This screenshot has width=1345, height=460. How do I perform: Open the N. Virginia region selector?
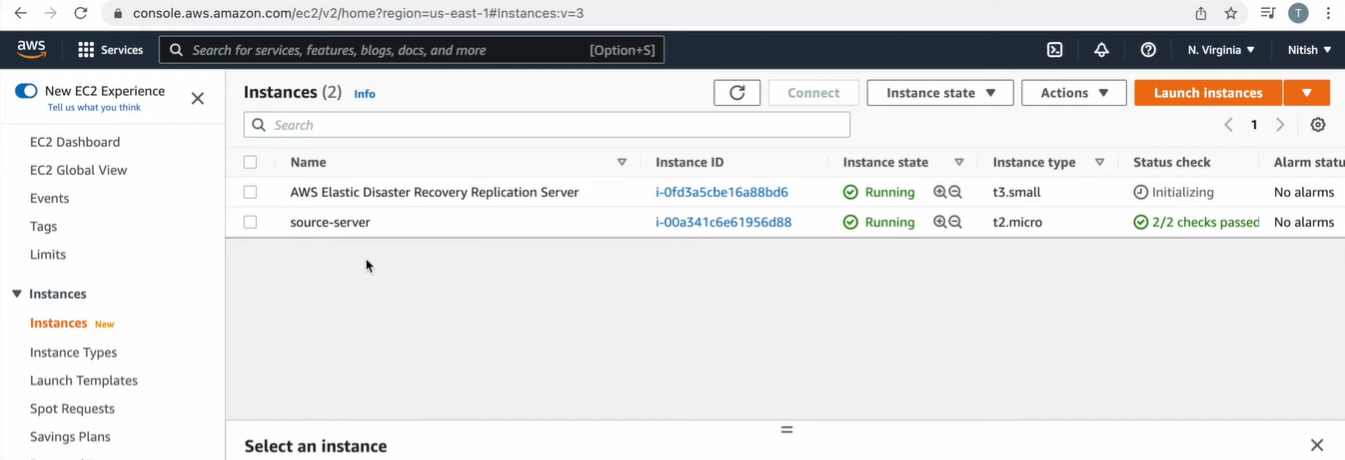[x=1221, y=50]
